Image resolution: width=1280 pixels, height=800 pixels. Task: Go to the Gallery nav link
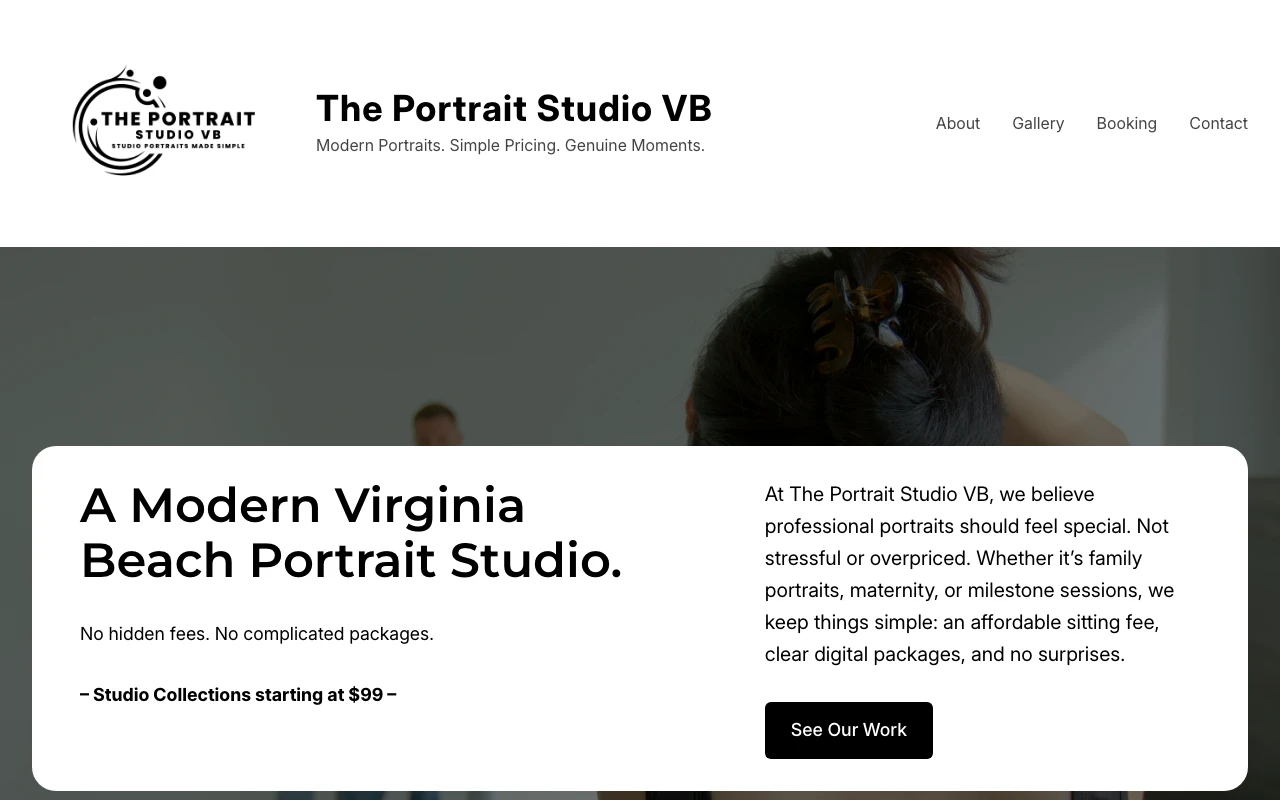(x=1037, y=123)
